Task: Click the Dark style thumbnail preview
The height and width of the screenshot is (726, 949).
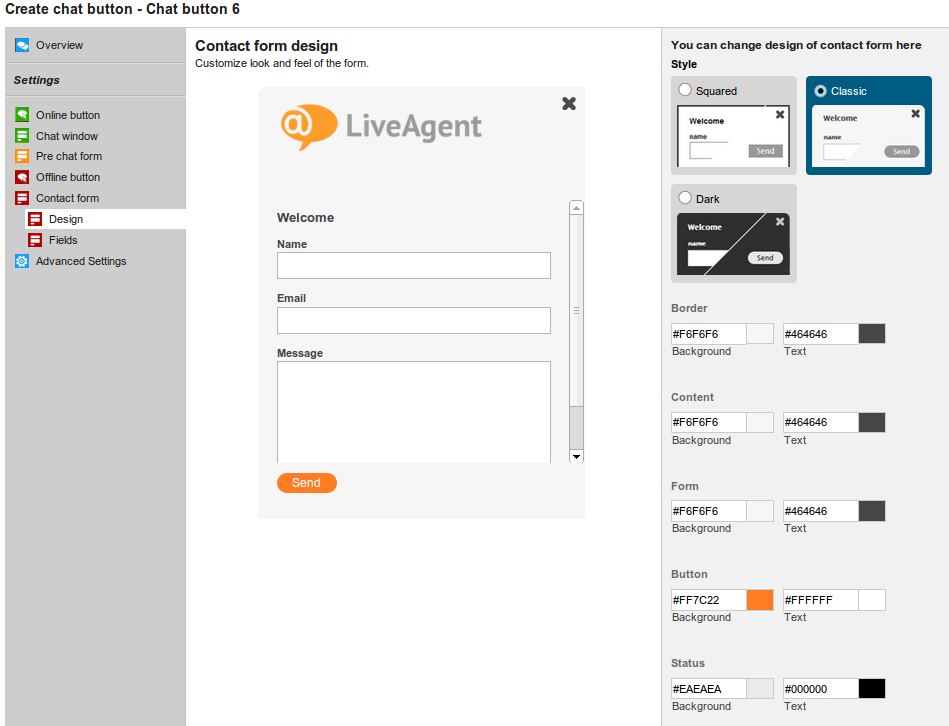Action: (734, 244)
